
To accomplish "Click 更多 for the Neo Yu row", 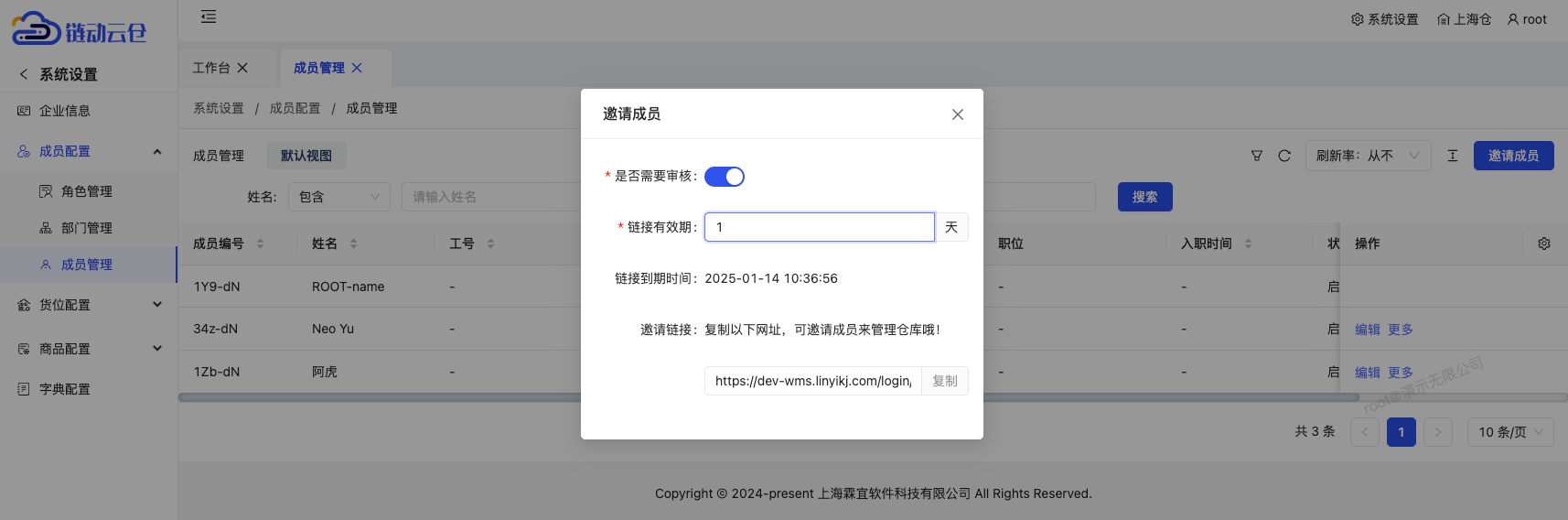I will coord(1401,330).
